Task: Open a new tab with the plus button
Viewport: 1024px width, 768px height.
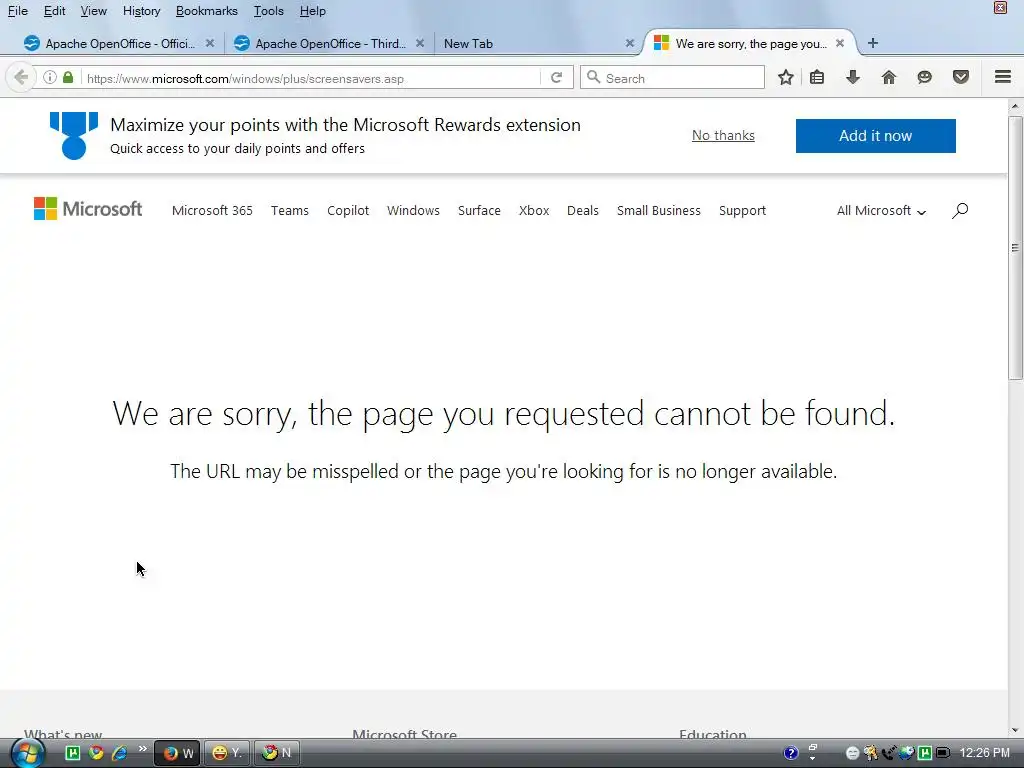Action: tap(872, 43)
